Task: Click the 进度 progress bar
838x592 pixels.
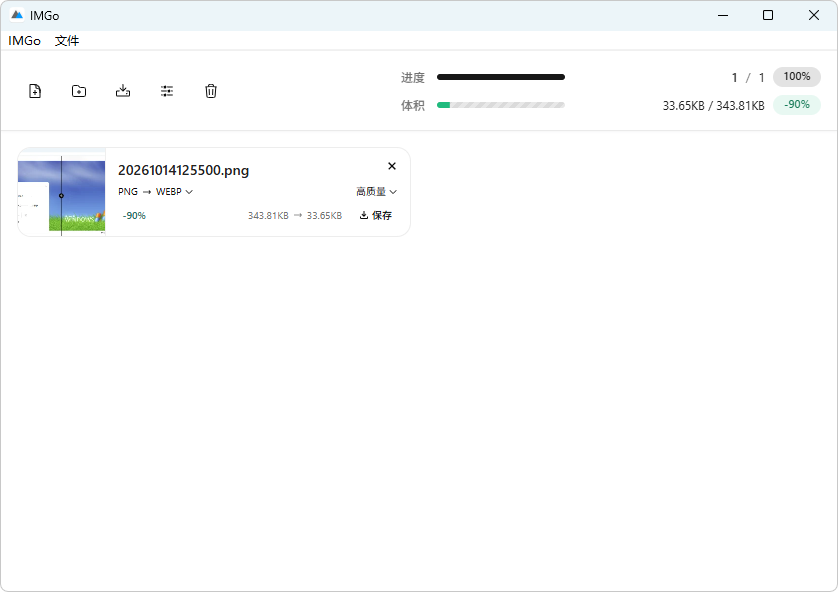Action: click(x=501, y=77)
